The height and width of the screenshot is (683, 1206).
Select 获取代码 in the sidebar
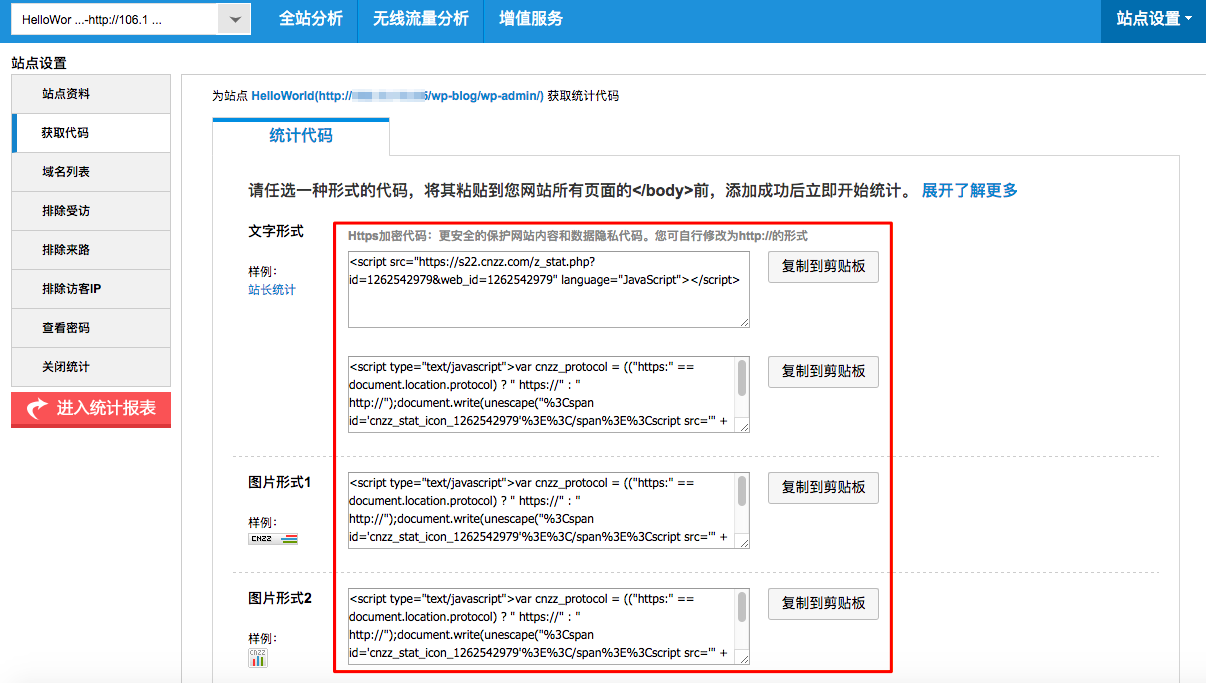point(91,133)
